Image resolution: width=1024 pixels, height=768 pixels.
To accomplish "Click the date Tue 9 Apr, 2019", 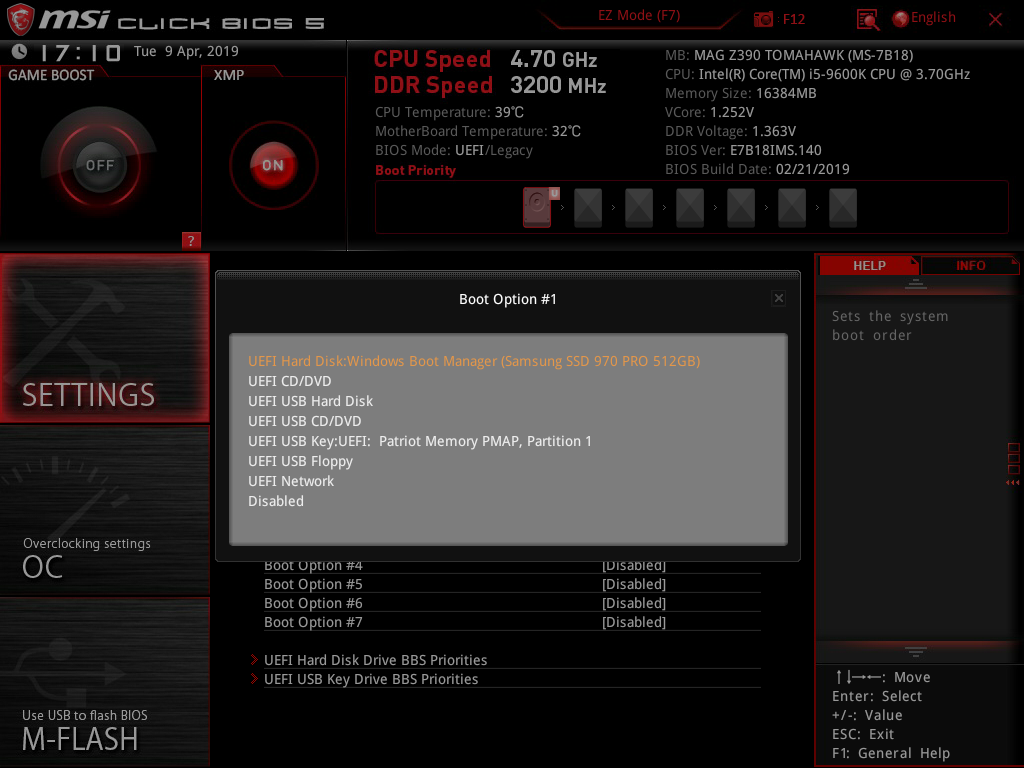I will tap(186, 51).
